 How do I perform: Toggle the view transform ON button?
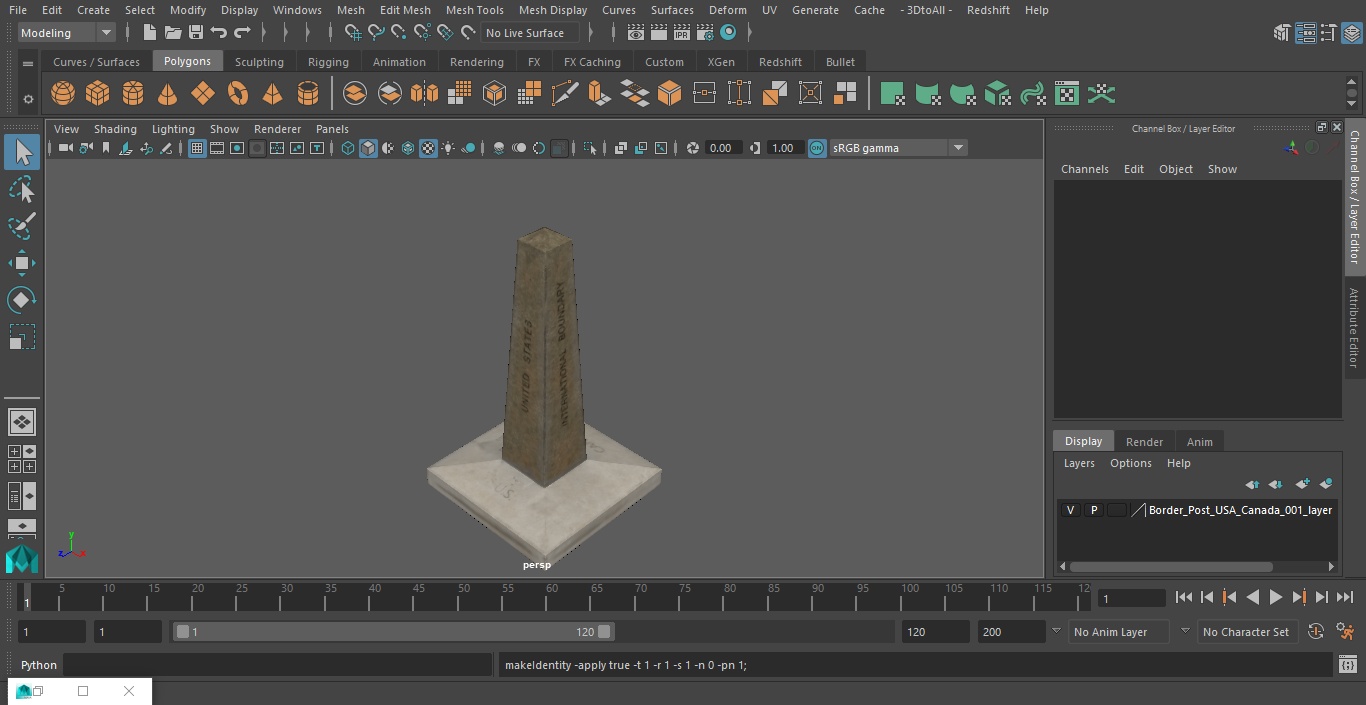[817, 148]
